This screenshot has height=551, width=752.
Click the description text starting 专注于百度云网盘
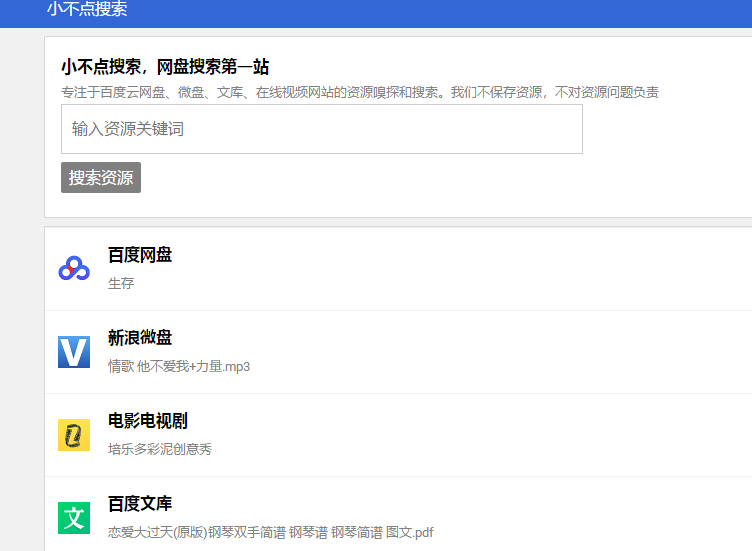[360, 92]
